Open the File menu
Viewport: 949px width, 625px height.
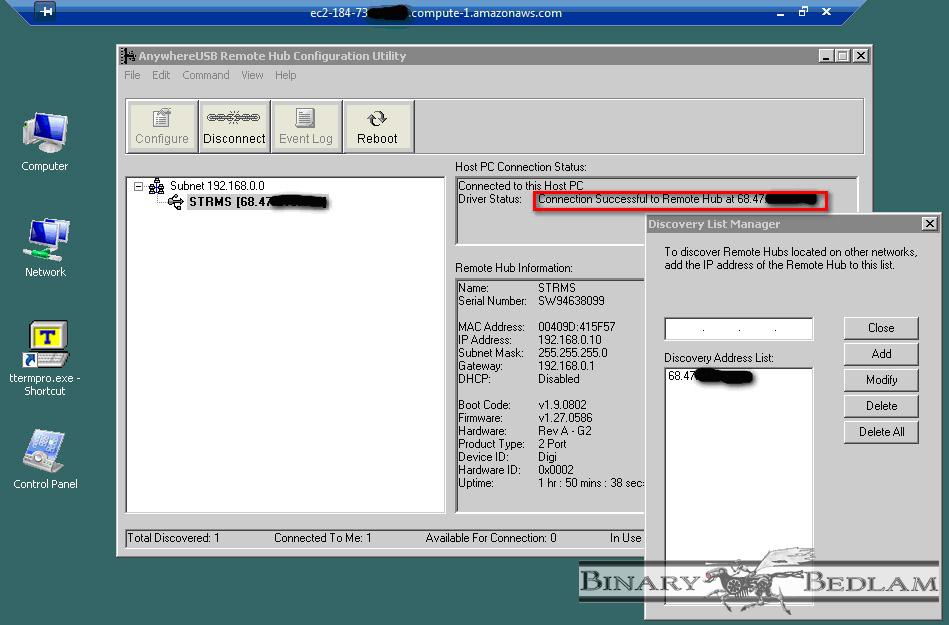[132, 75]
